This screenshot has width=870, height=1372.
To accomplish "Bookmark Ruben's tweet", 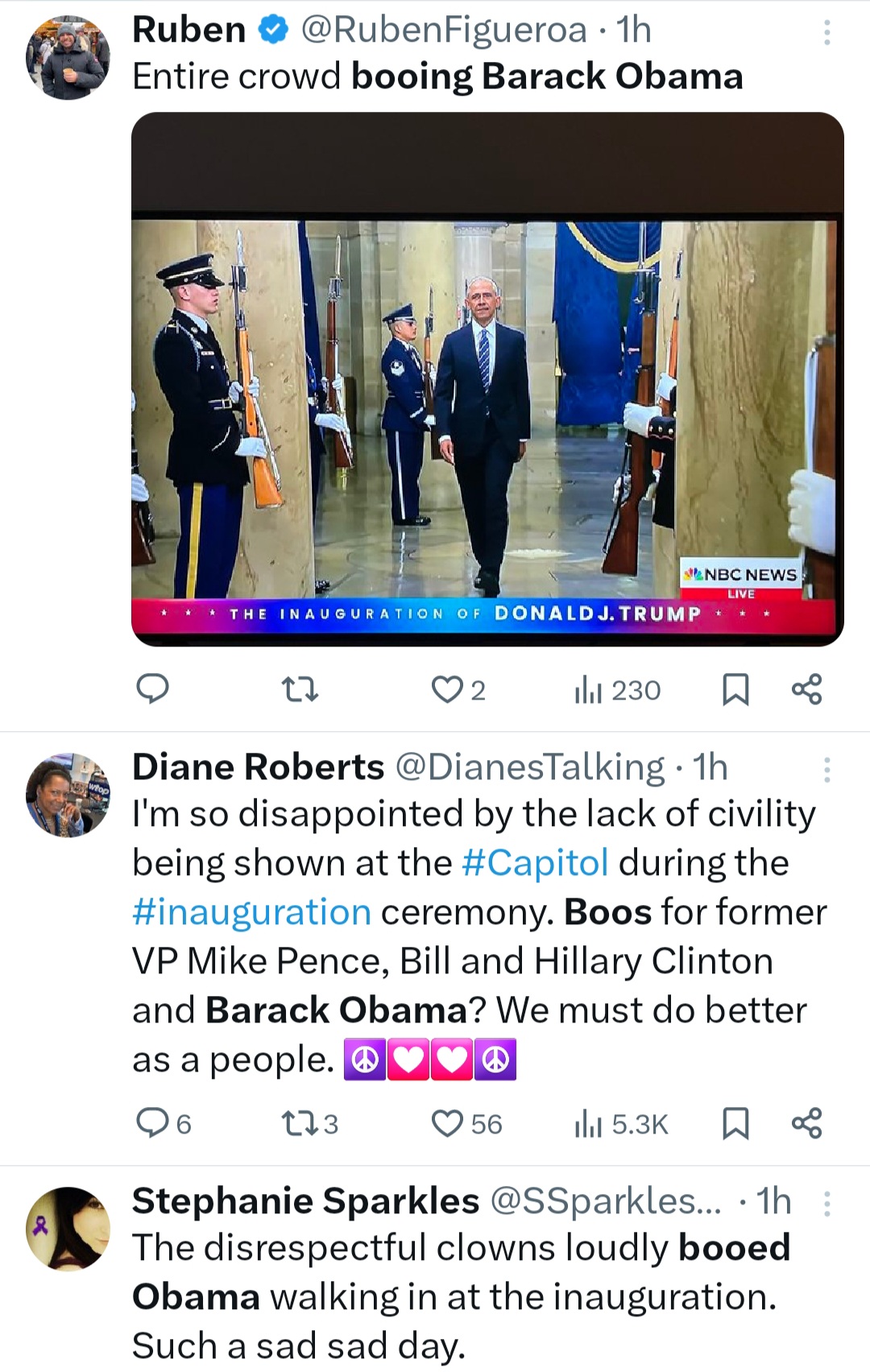I will click(x=735, y=690).
